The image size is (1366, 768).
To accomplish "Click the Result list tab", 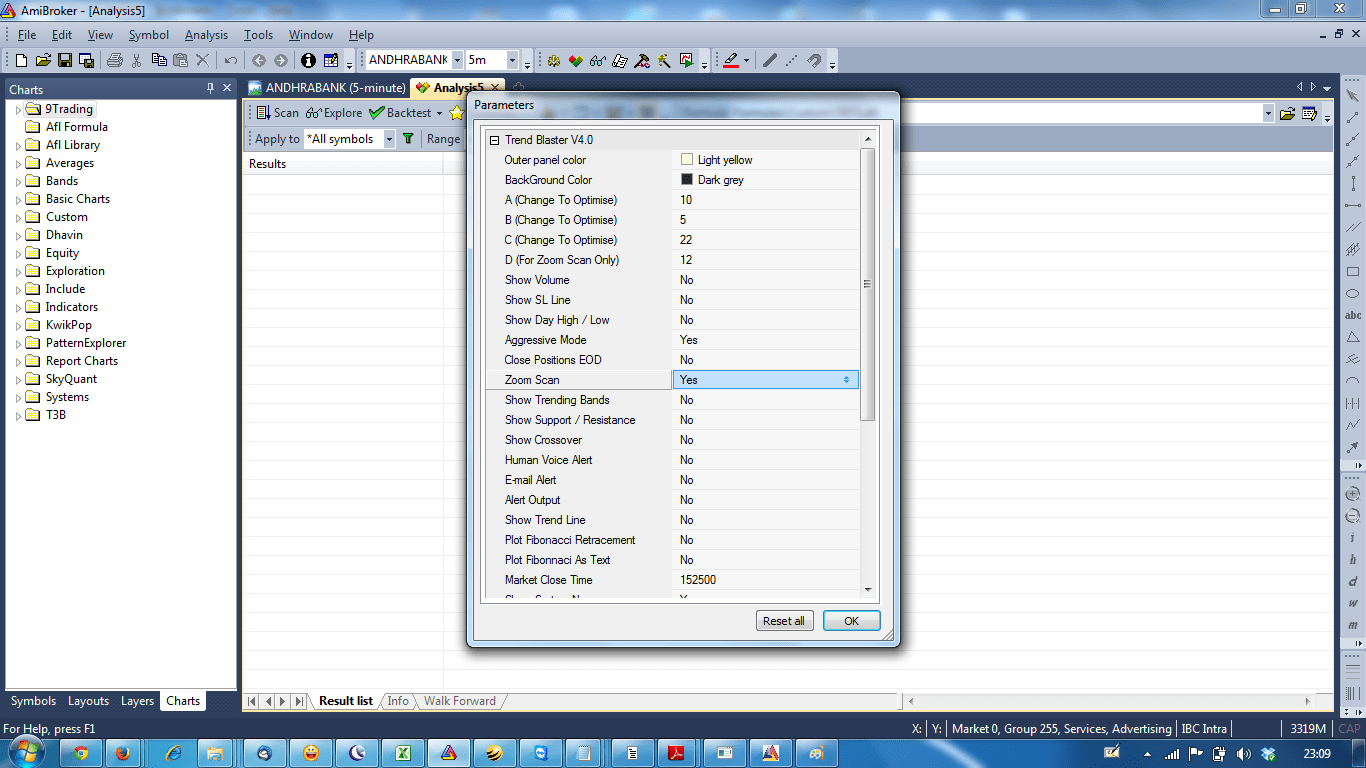I will (346, 701).
